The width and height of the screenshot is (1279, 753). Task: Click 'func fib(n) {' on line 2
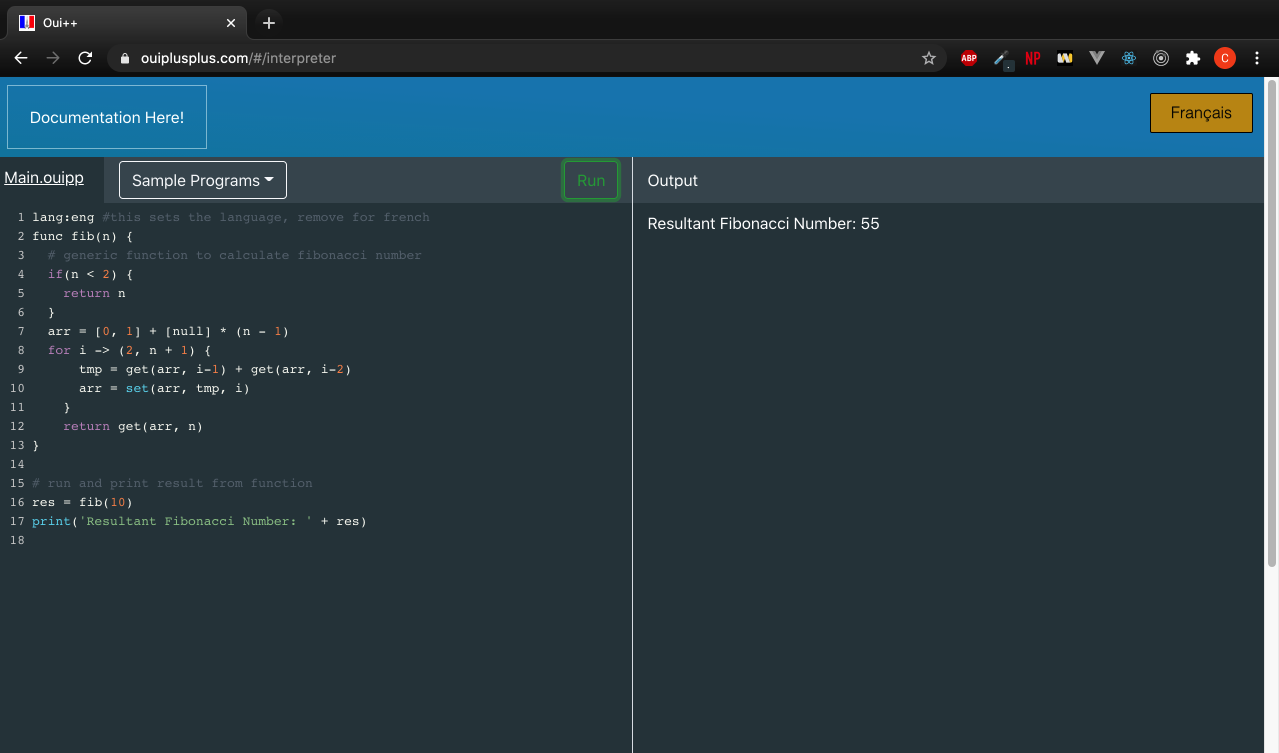pyautogui.click(x=82, y=236)
